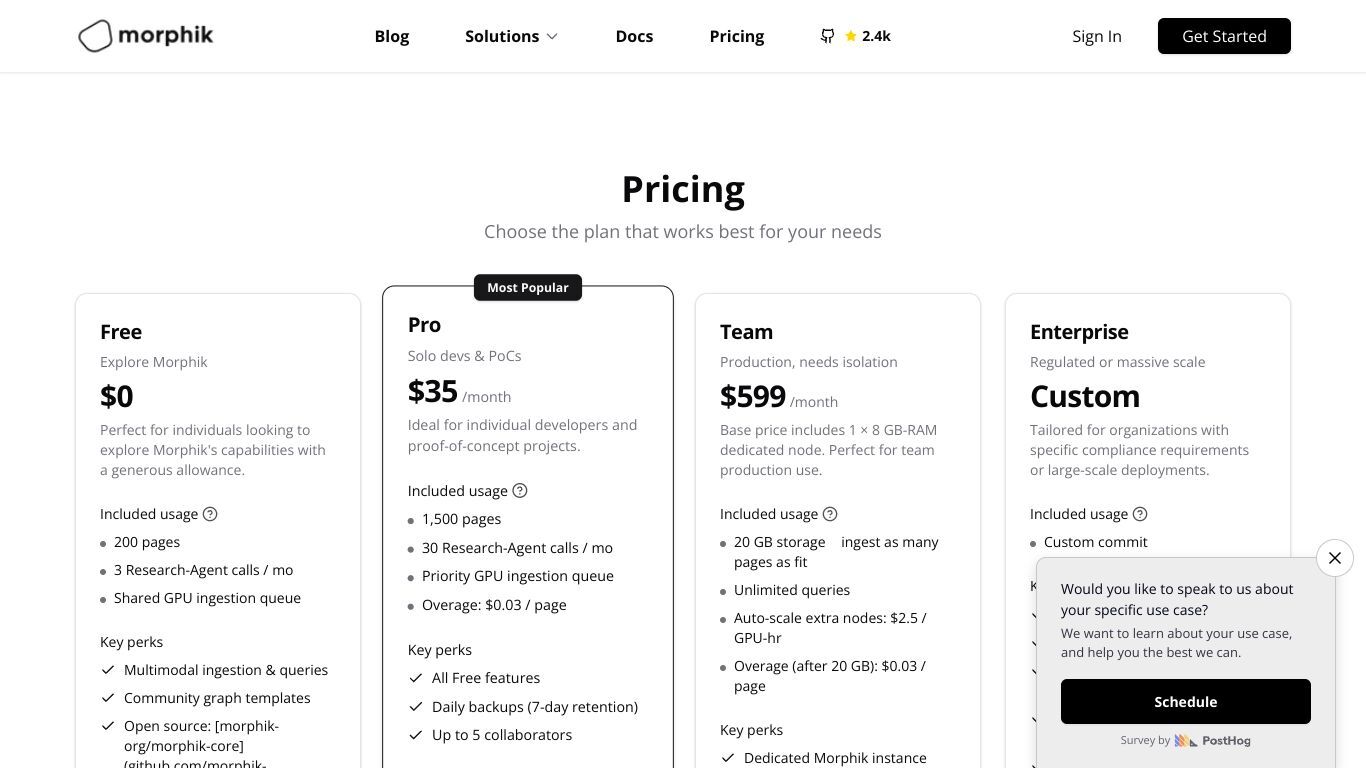Go to the Blog page
The height and width of the screenshot is (768, 1366).
(x=392, y=36)
